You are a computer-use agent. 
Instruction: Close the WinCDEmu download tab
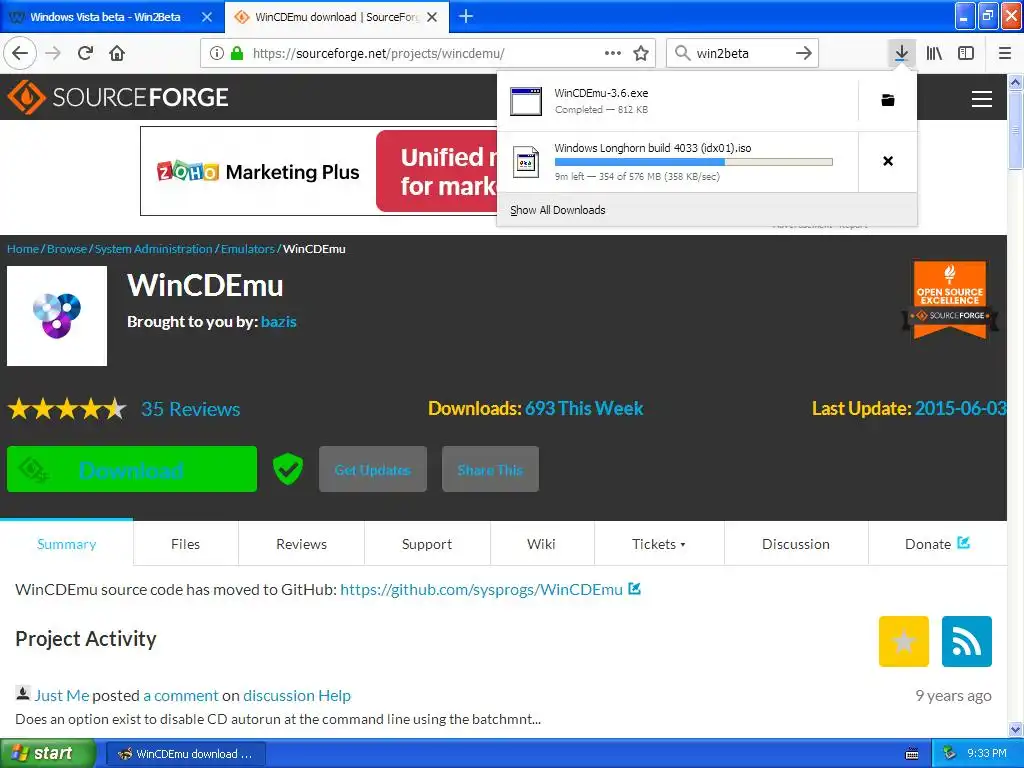(x=432, y=17)
